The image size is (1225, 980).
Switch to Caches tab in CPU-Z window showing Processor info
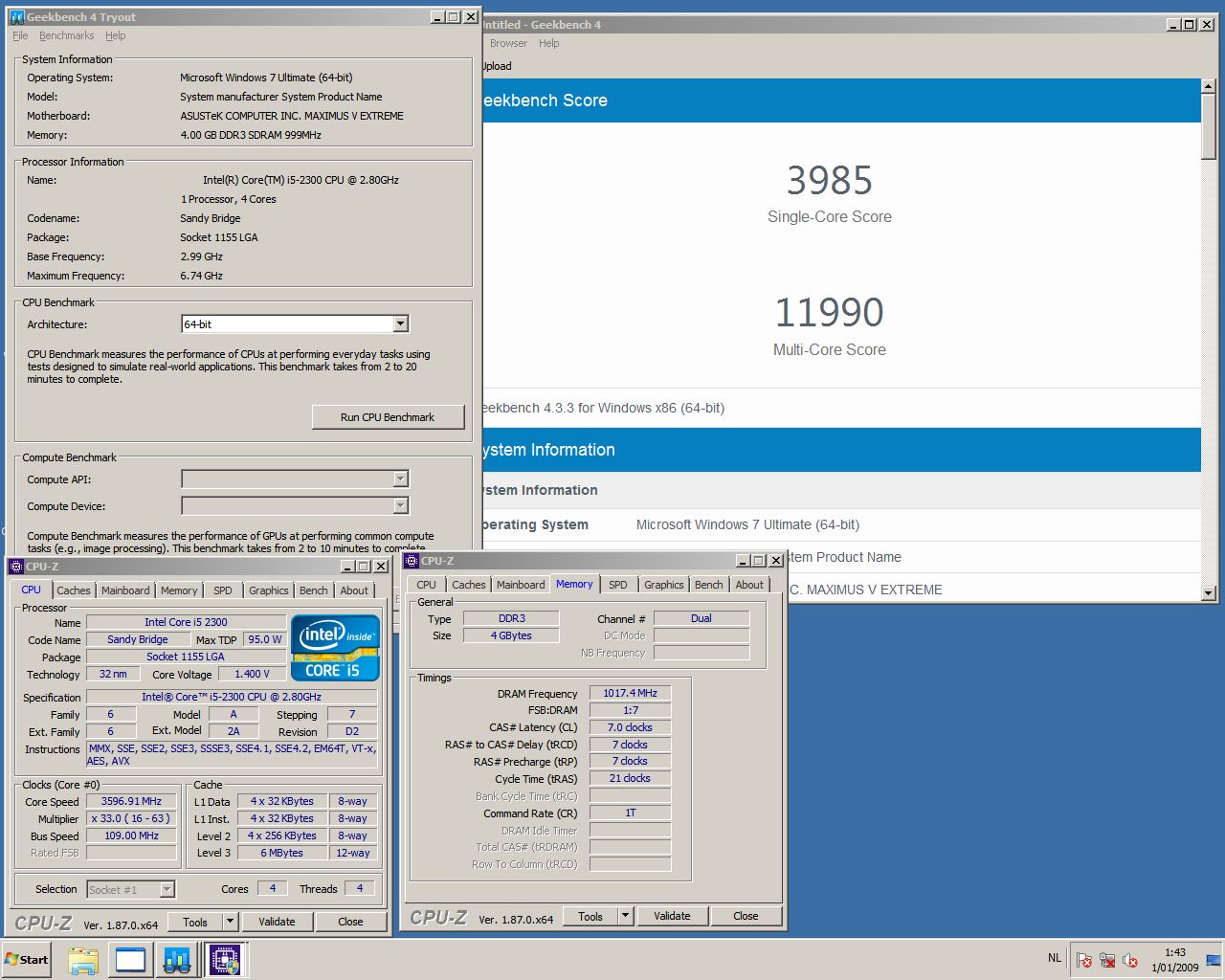click(74, 590)
